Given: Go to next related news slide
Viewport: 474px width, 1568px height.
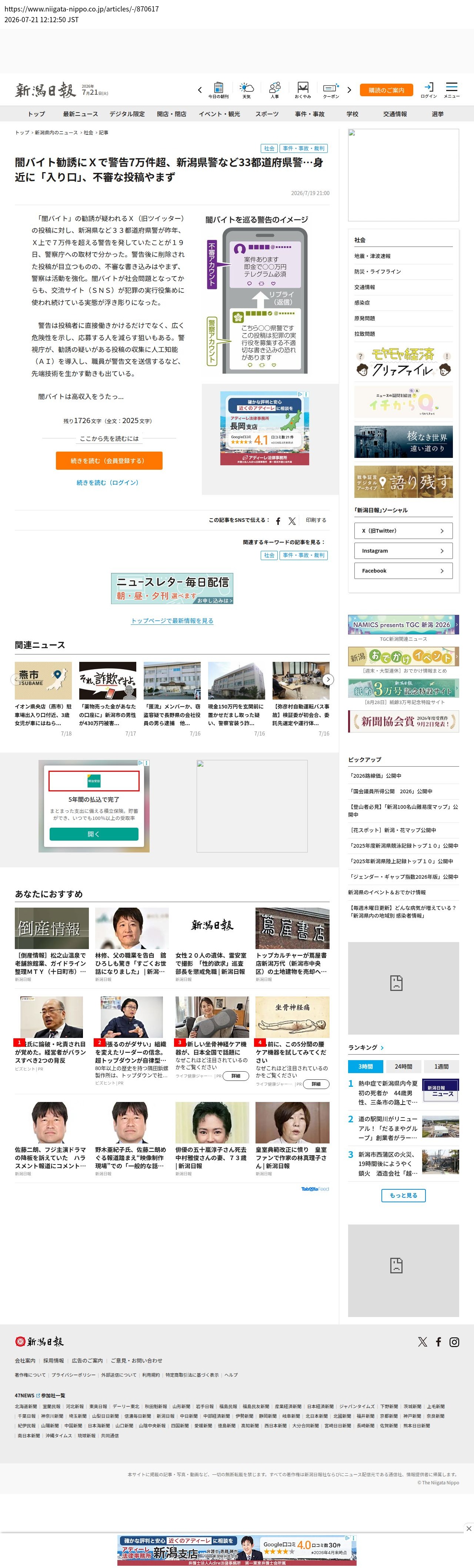Looking at the screenshot, I should (328, 679).
